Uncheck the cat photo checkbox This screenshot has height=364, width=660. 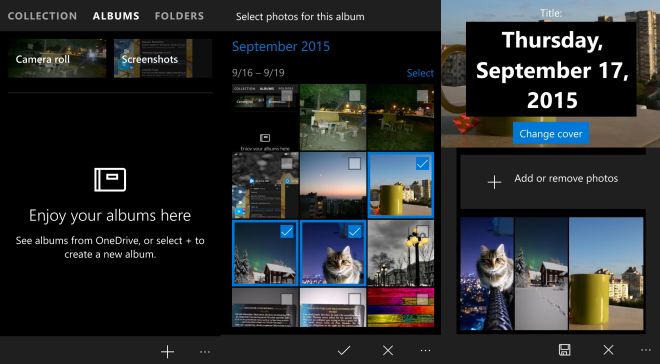click(354, 231)
